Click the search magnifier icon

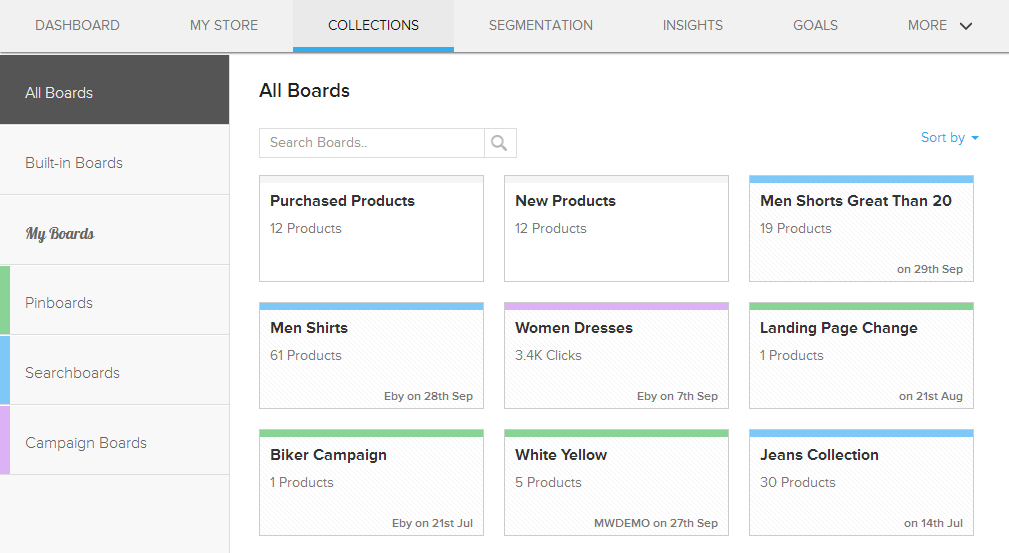500,143
